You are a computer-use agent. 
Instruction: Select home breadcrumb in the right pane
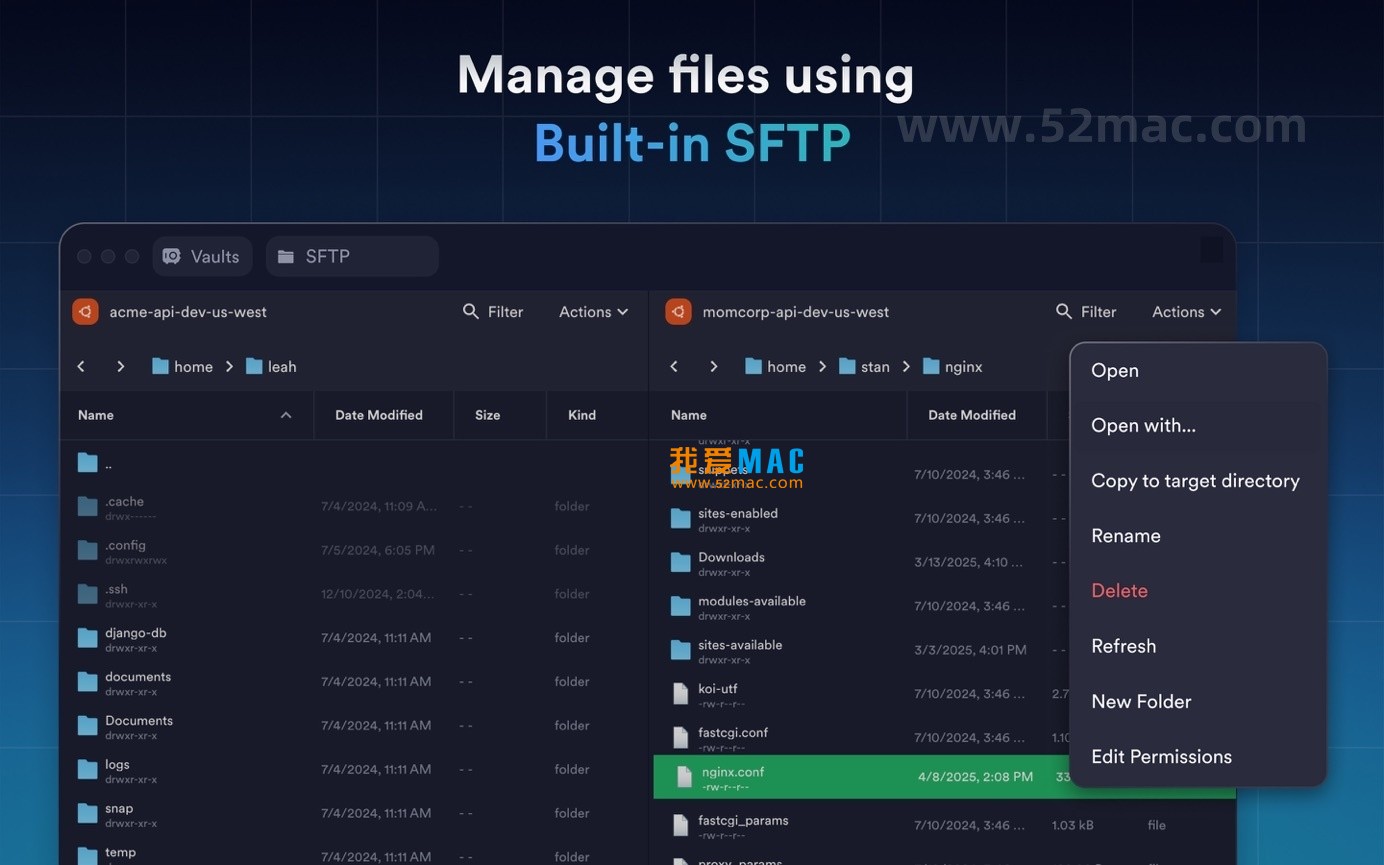pyautogui.click(x=775, y=367)
